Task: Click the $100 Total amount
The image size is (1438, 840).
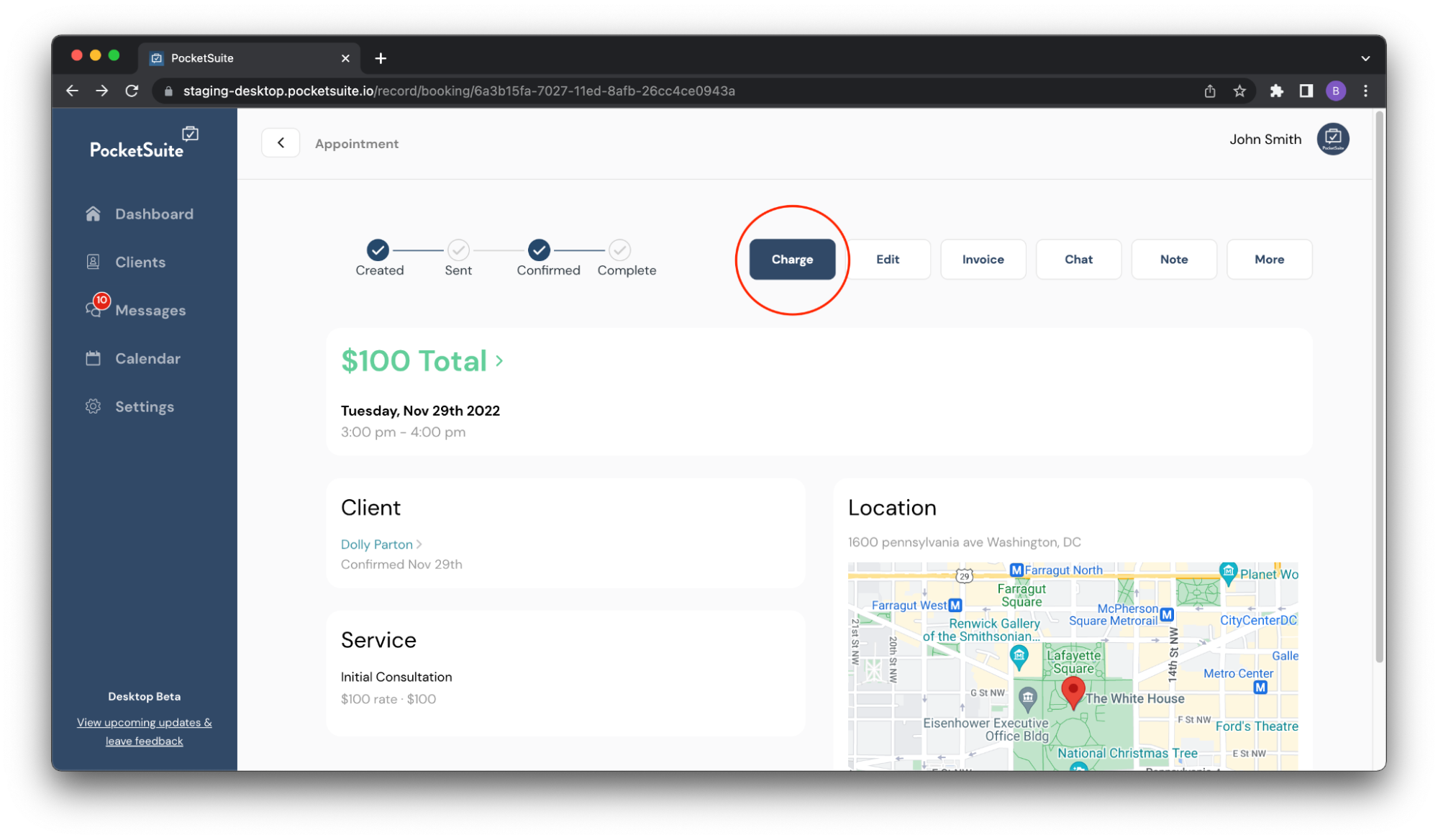Action: [414, 361]
